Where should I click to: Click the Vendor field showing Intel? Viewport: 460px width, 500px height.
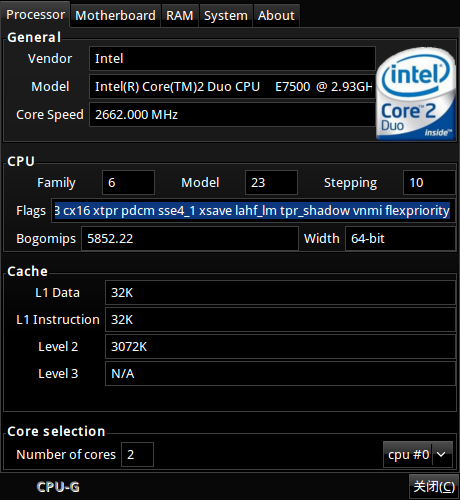pos(232,59)
